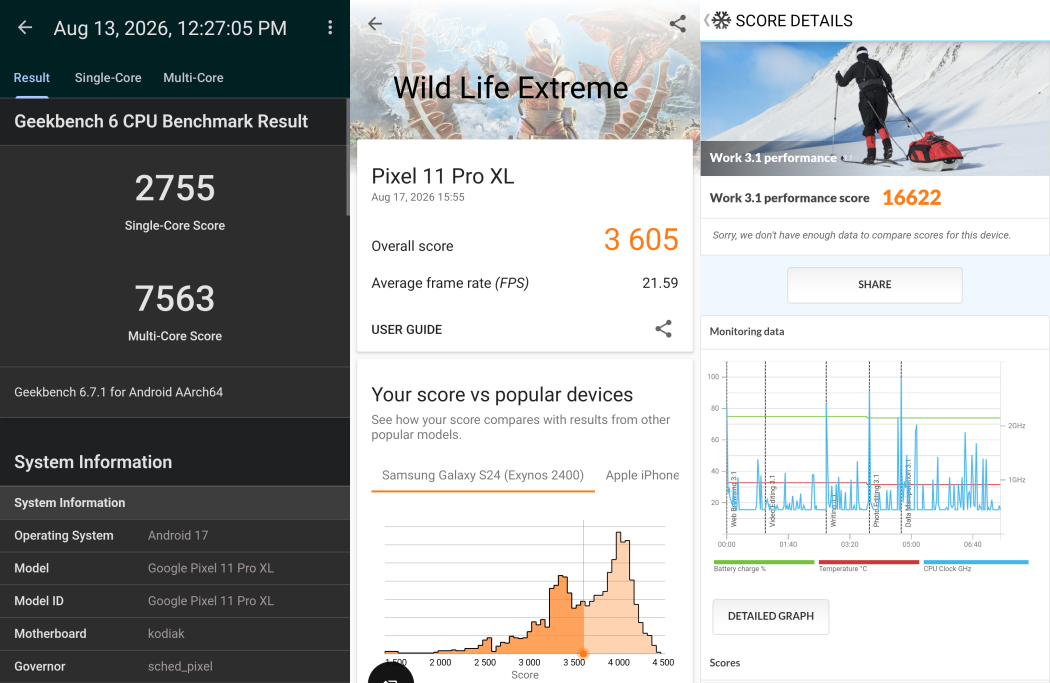Share score via icon beside USER GUIDE

click(x=663, y=329)
